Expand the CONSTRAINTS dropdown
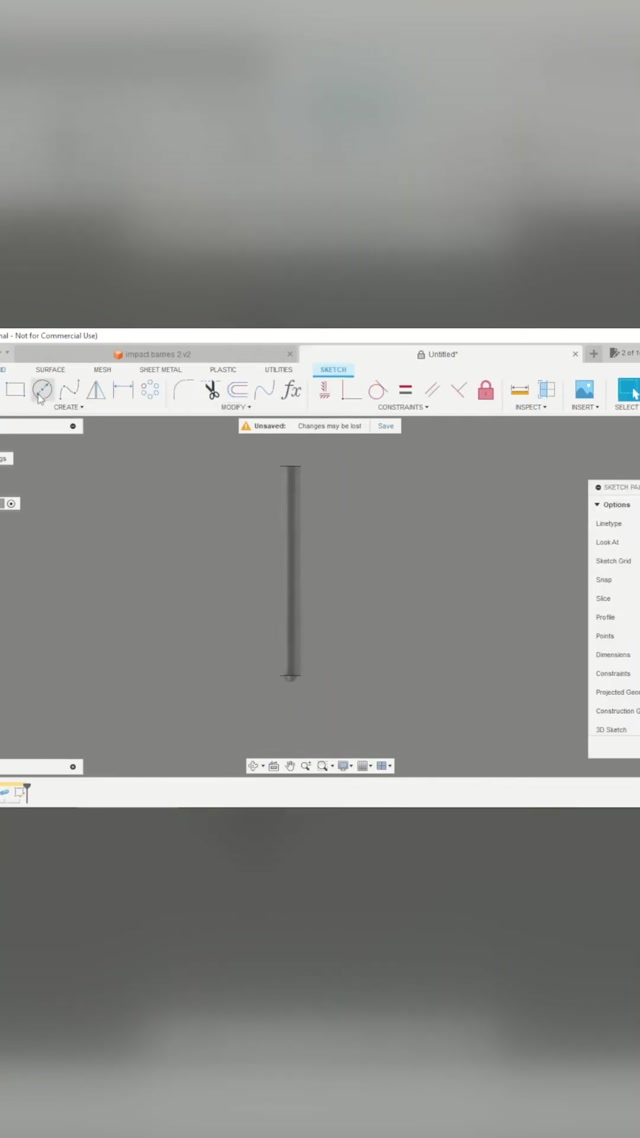Viewport: 640px width, 1138px height. tap(403, 407)
